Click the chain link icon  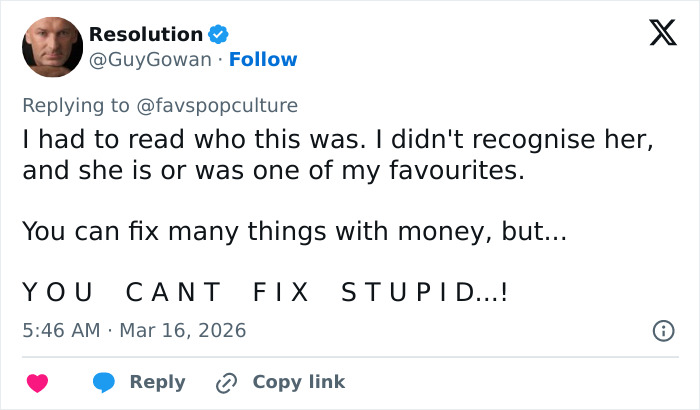tap(227, 382)
